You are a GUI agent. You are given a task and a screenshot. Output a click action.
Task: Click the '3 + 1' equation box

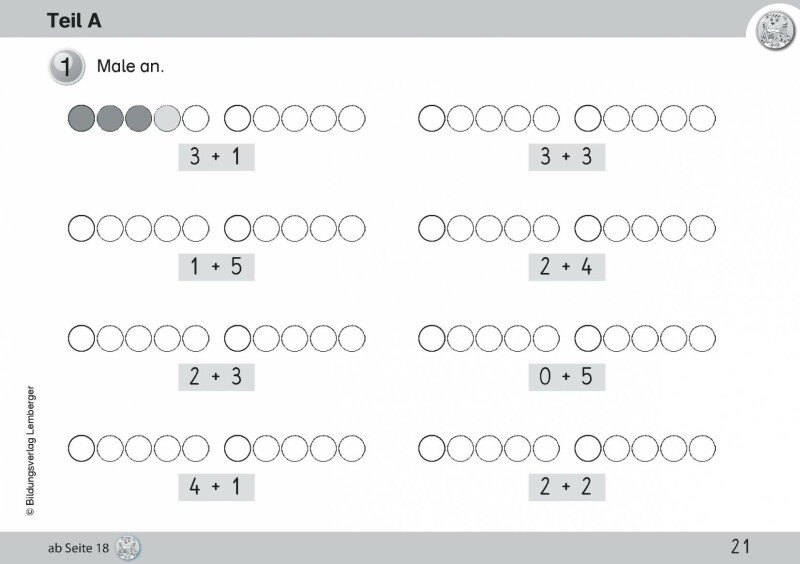pos(216,156)
